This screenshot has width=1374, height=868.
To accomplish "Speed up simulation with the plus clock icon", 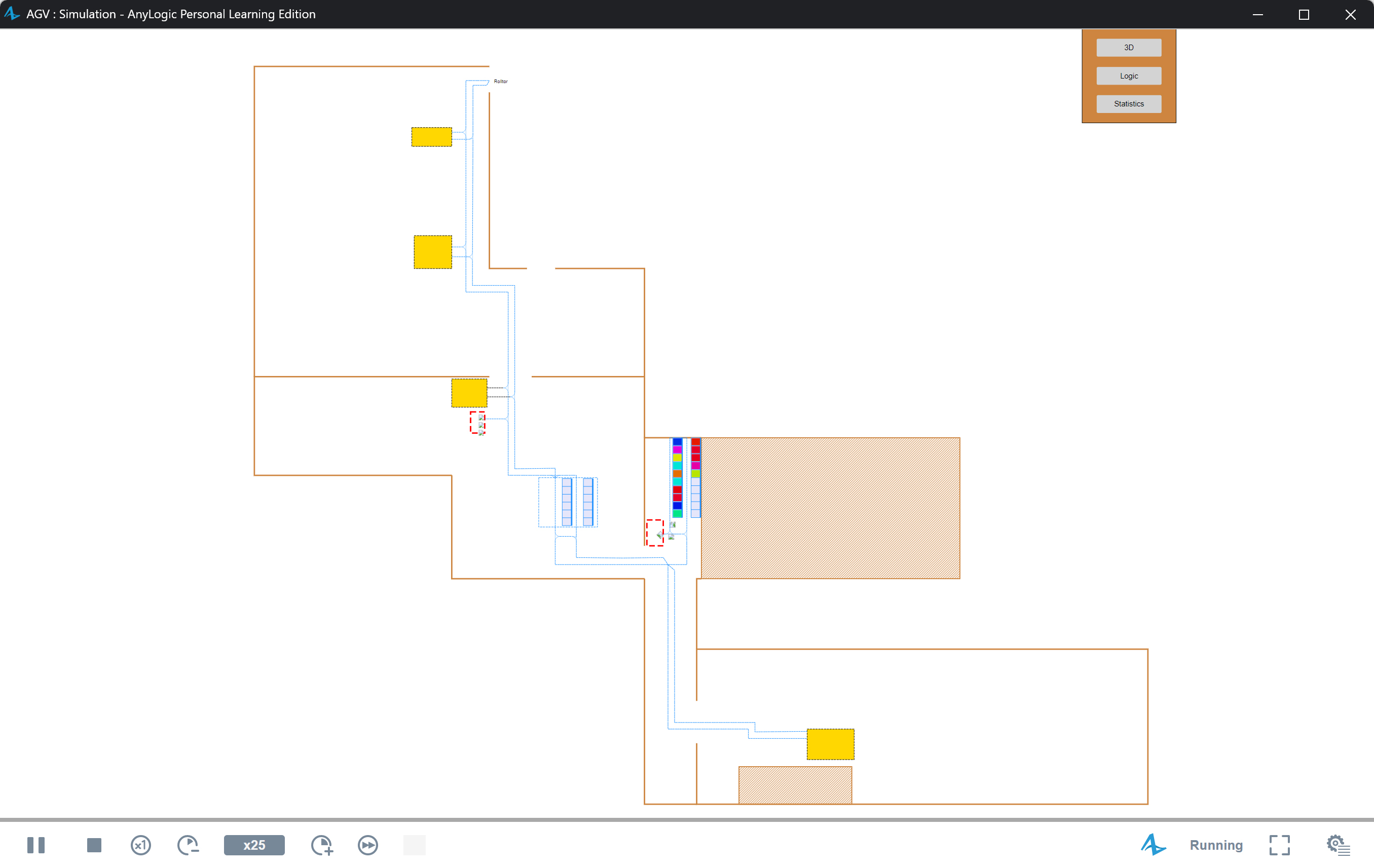I will click(322, 845).
